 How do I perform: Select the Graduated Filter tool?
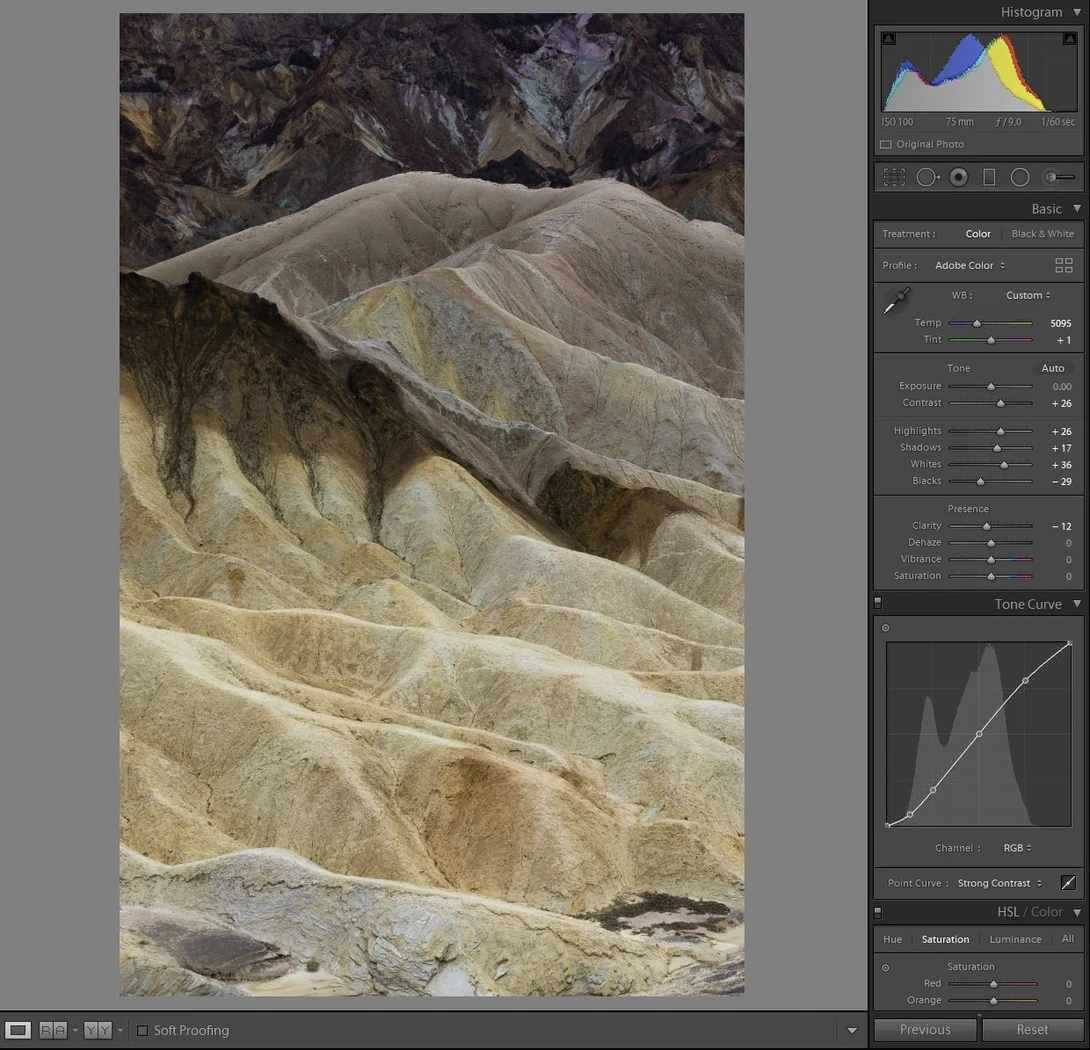[989, 177]
